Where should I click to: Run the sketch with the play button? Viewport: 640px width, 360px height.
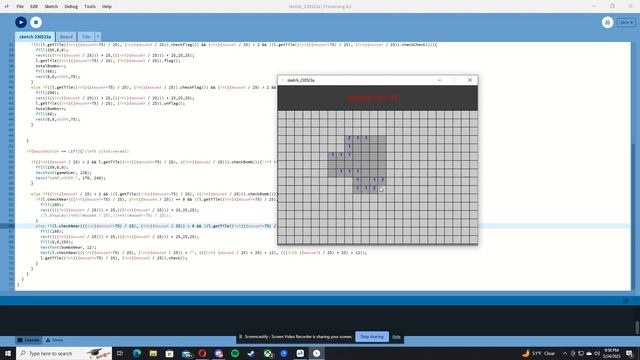click(x=21, y=22)
